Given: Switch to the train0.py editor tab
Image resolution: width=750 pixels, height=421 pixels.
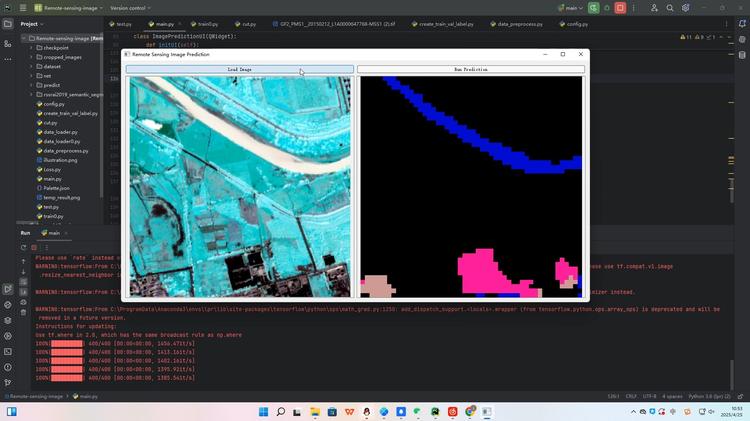Looking at the screenshot, I should click(x=204, y=24).
